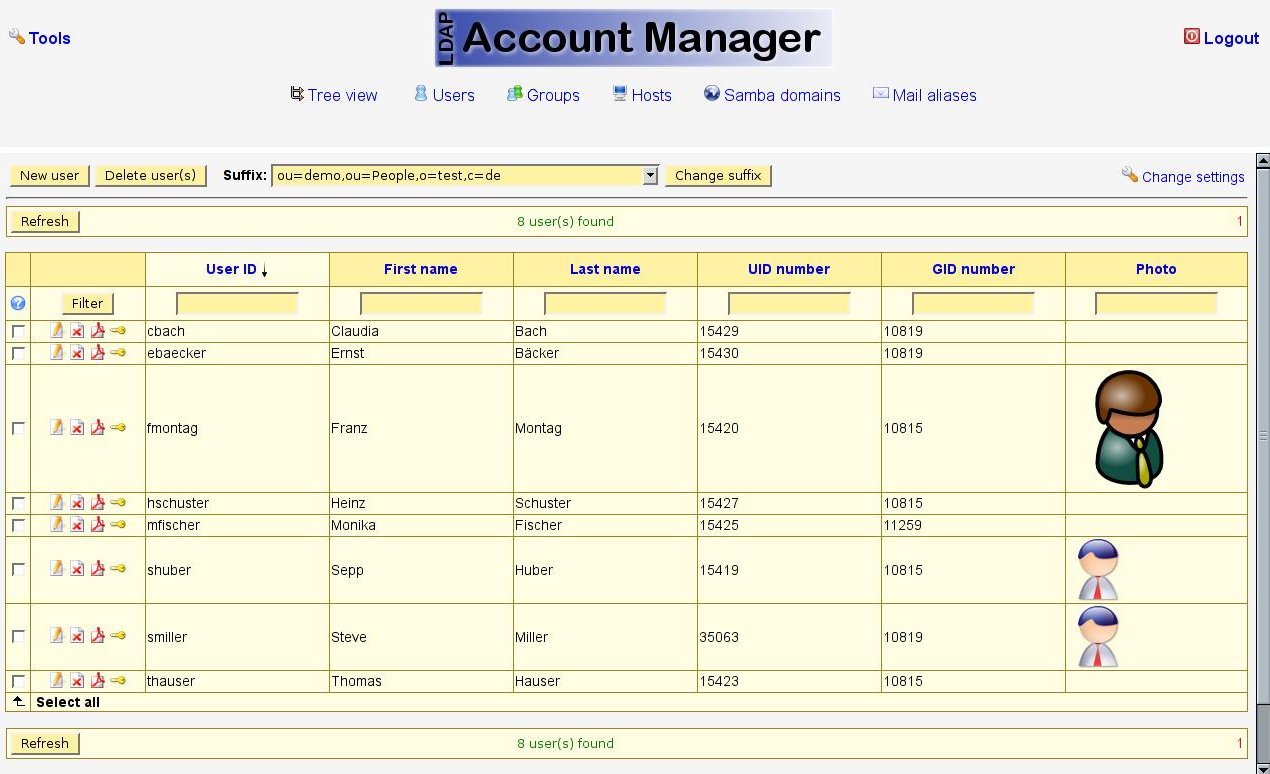Click the password key icon for hschuster
This screenshot has height=774, width=1270.
point(118,502)
